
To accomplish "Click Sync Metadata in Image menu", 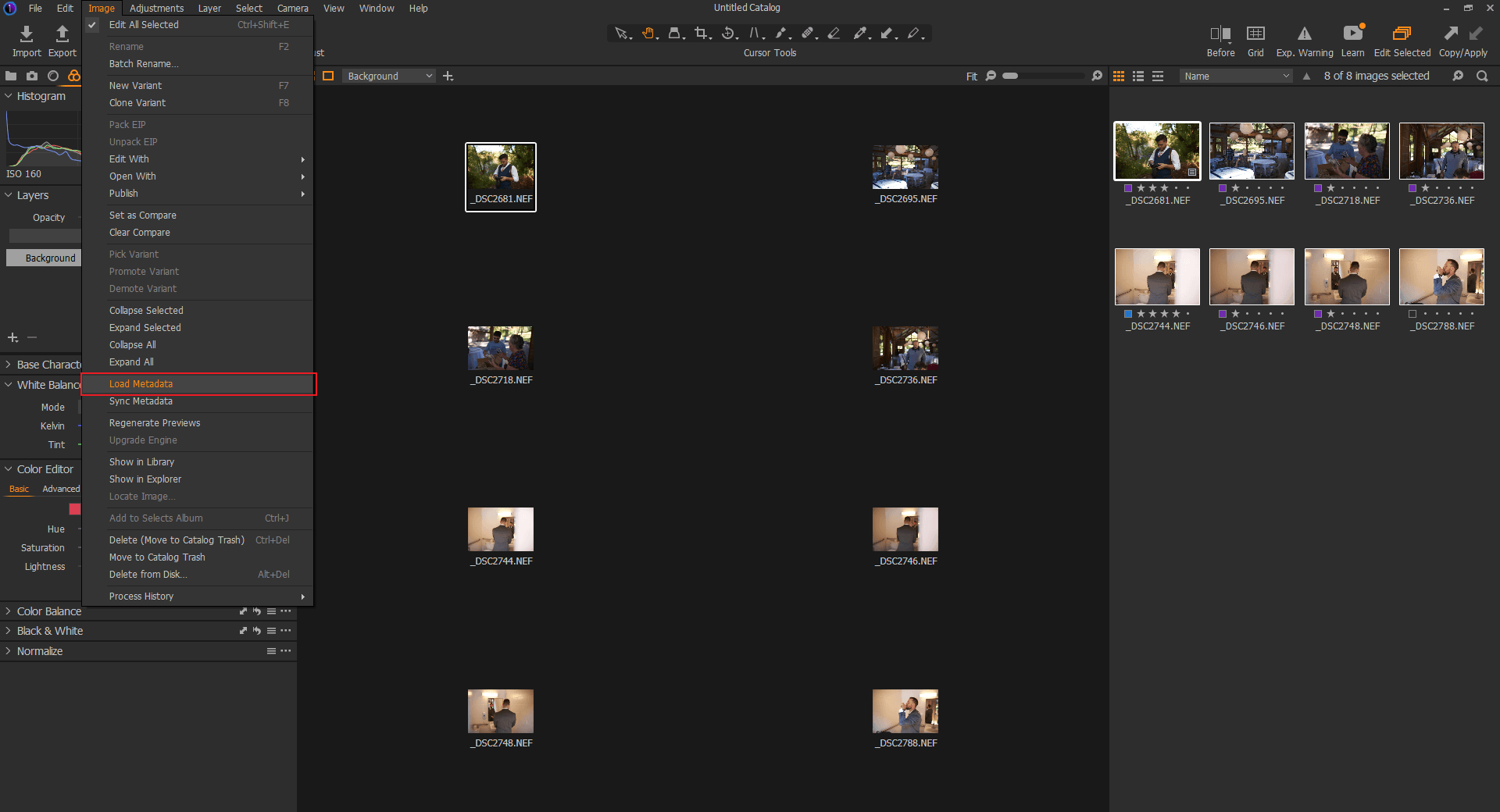I will (x=141, y=401).
